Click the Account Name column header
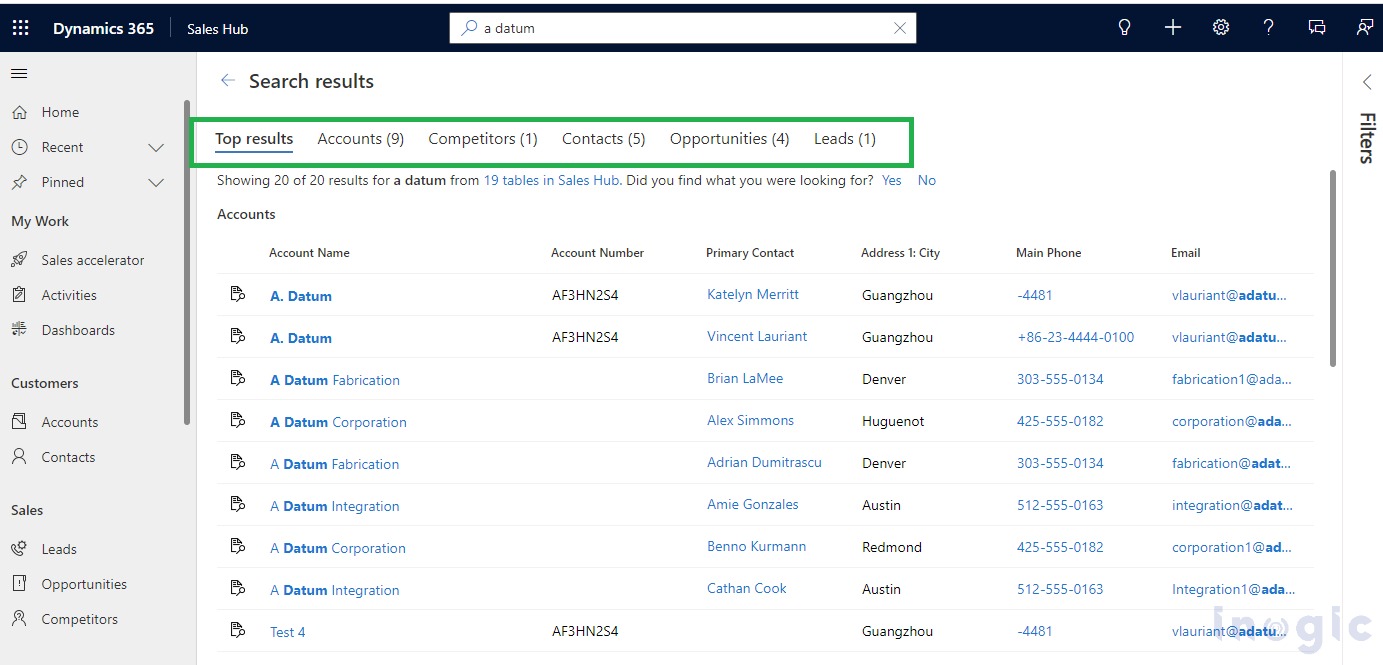The image size is (1383, 665). pos(309,253)
